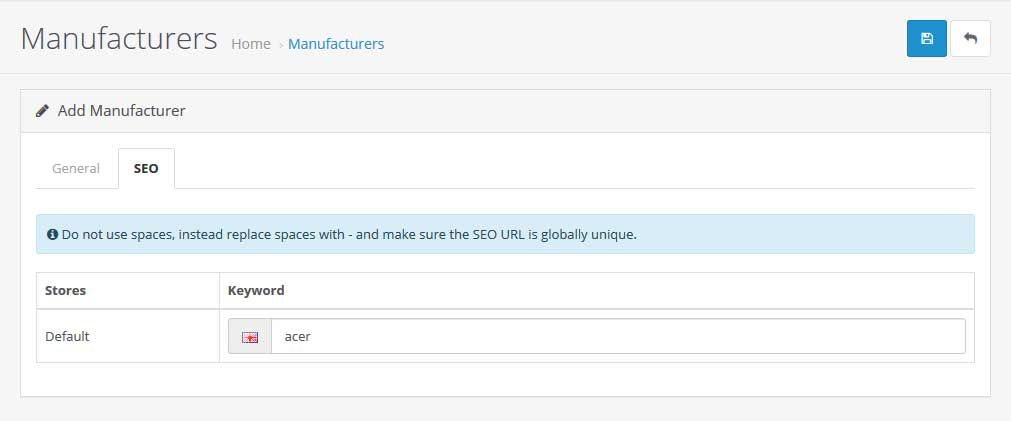The image size is (1011, 421).
Task: Go back using the reply-arrow button
Action: click(x=970, y=39)
